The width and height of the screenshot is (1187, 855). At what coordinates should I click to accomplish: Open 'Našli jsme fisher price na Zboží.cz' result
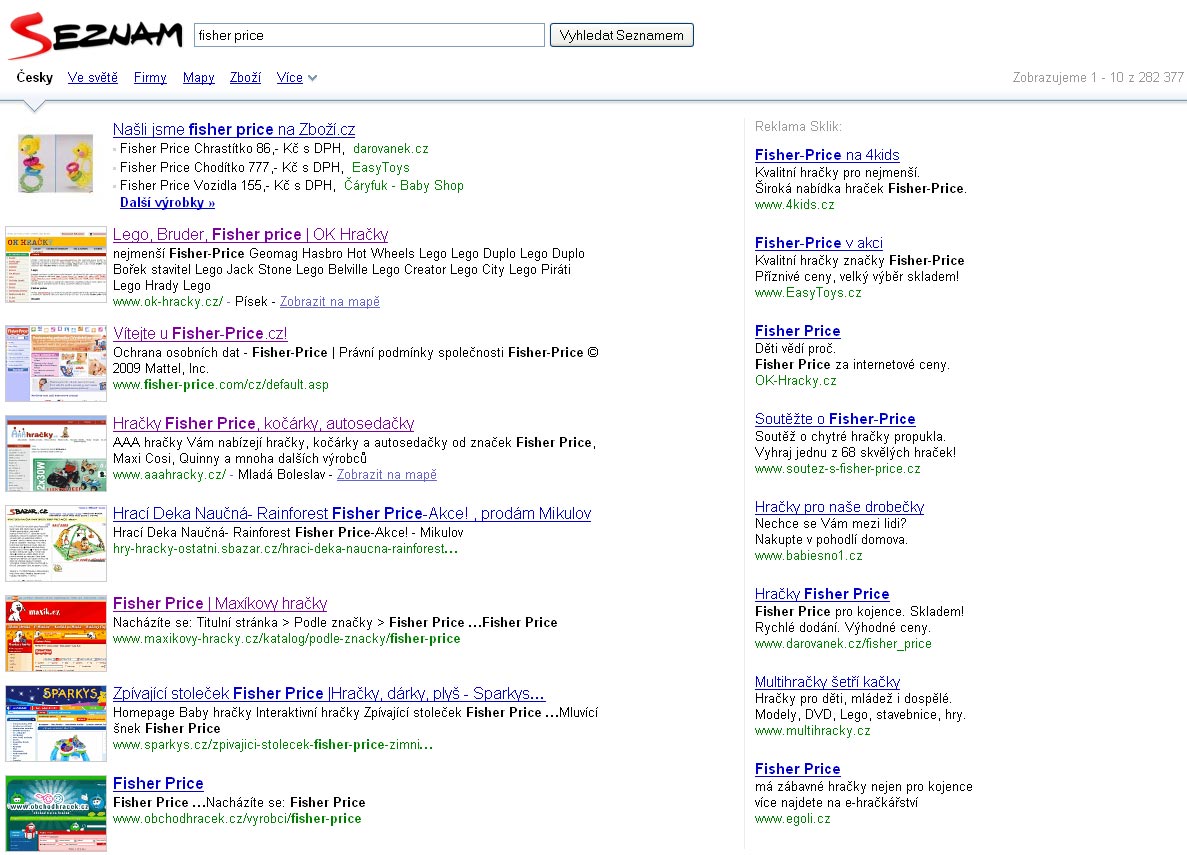(x=234, y=129)
